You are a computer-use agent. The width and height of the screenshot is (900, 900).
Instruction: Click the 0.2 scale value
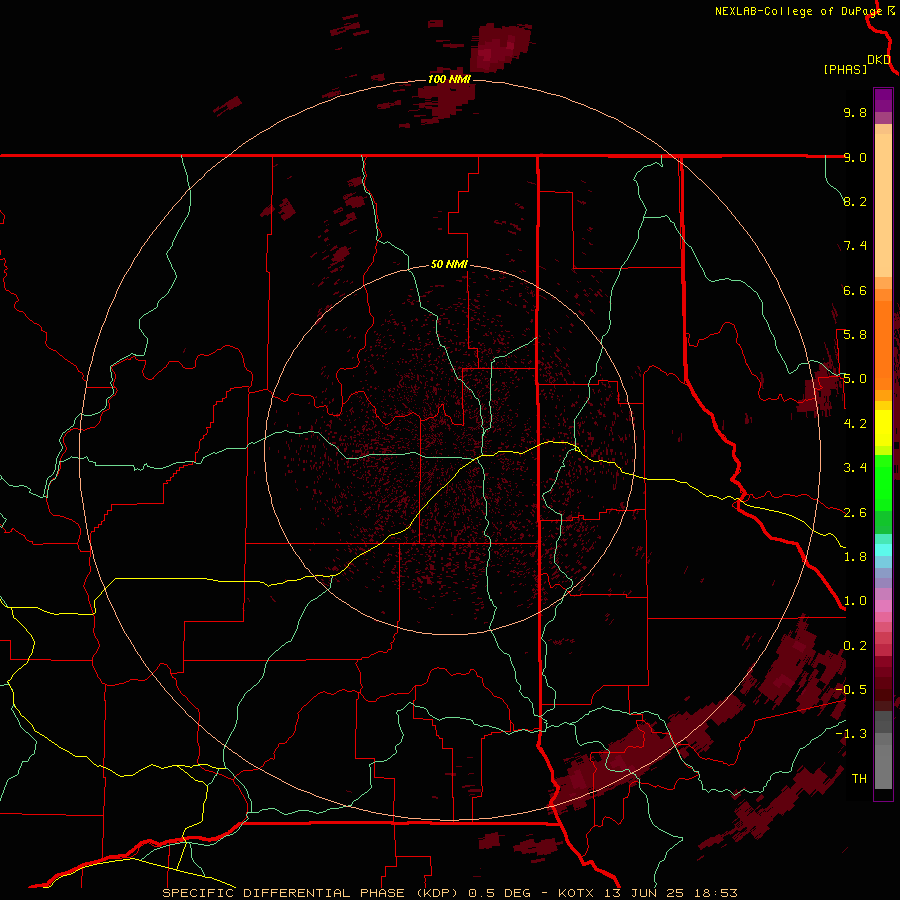(855, 646)
